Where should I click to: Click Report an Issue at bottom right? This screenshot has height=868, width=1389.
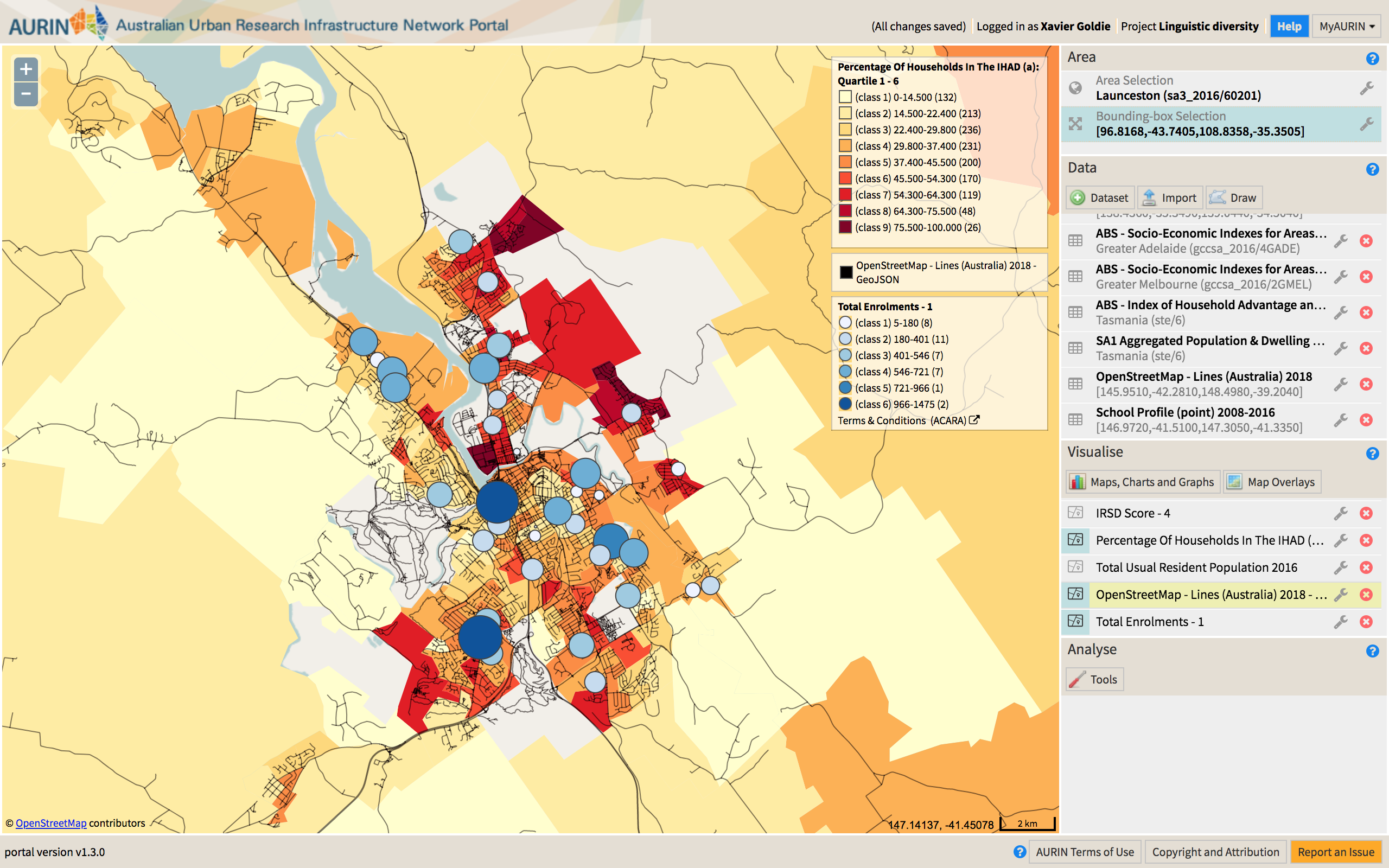coord(1337,852)
